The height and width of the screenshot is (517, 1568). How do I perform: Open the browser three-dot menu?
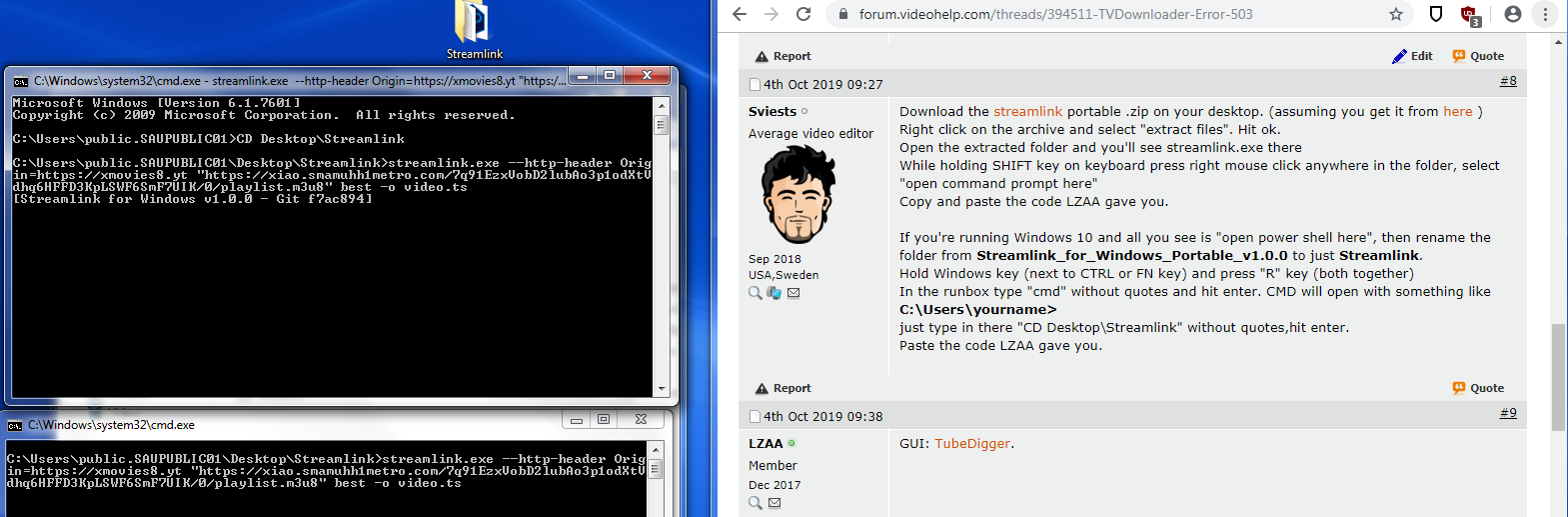[x=1545, y=14]
